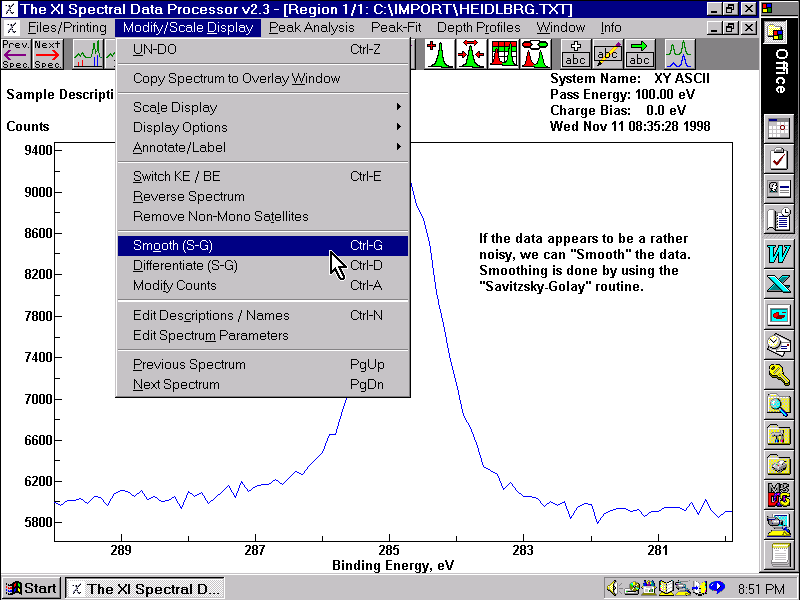The width and height of the screenshot is (800, 600).
Task: Click the add peak toolbar icon
Action: [440, 53]
